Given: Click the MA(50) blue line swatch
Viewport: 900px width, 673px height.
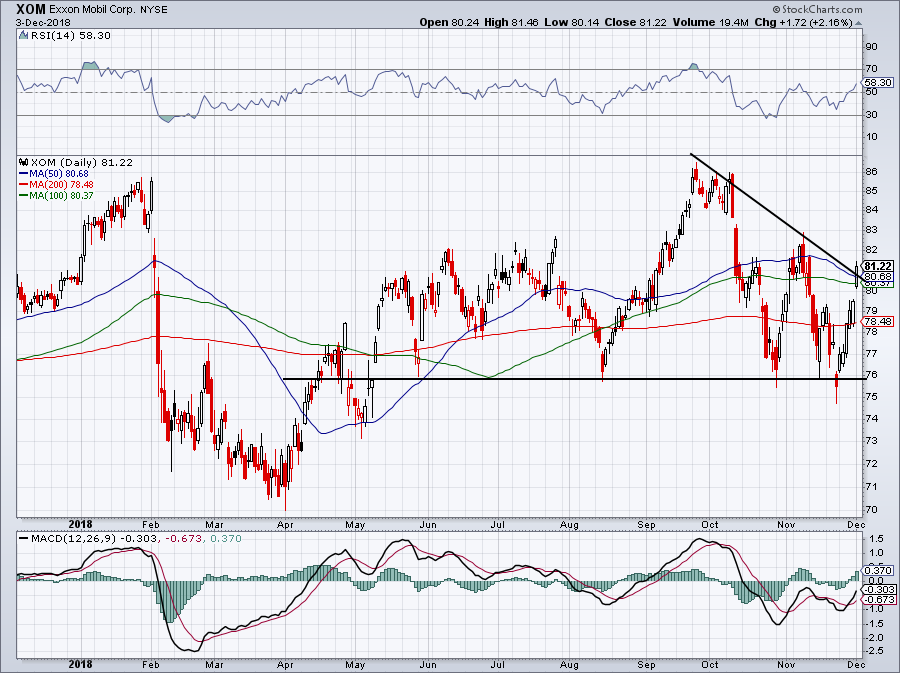Looking at the screenshot, I should [24, 173].
